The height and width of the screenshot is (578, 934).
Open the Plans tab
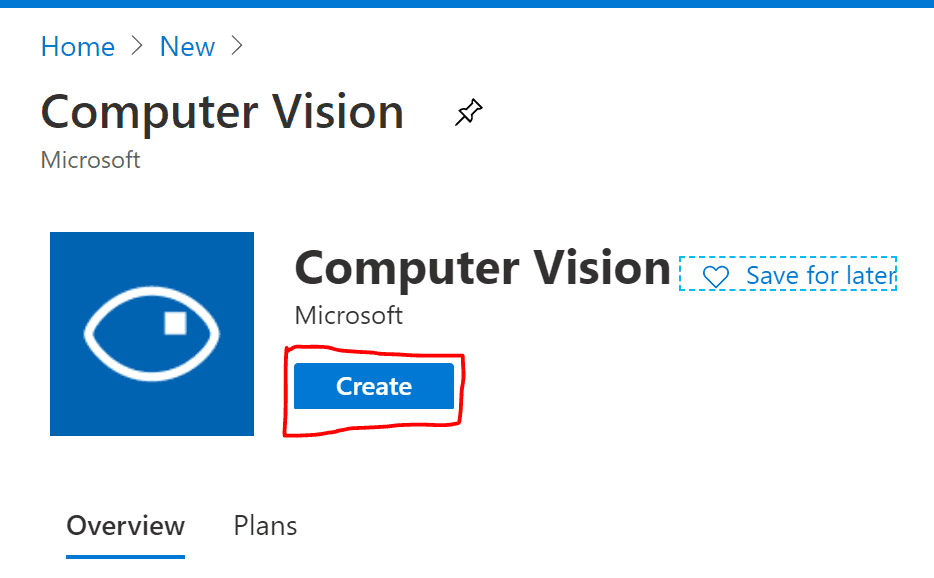265,526
